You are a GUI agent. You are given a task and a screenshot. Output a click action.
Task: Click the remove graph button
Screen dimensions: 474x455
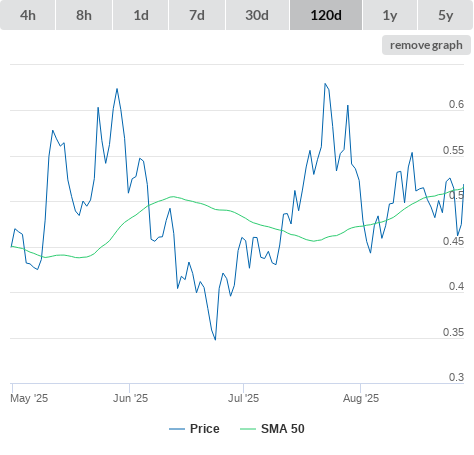(426, 45)
